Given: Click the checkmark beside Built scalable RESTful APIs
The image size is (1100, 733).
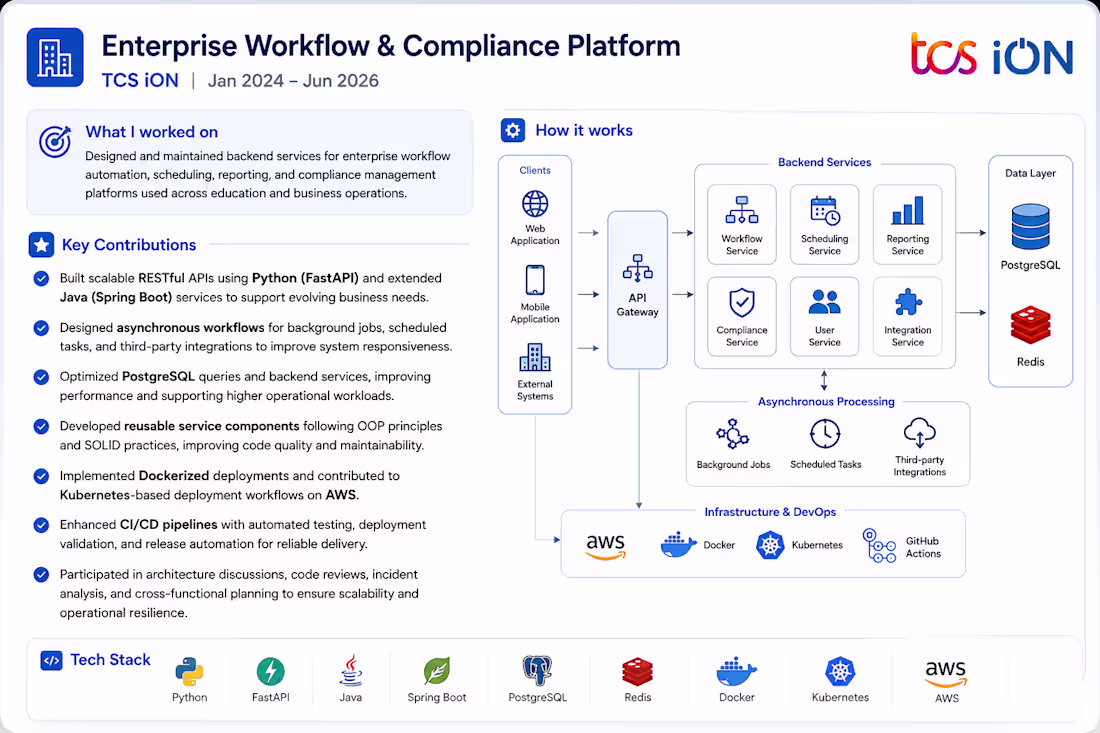Looking at the screenshot, I should coord(41,278).
